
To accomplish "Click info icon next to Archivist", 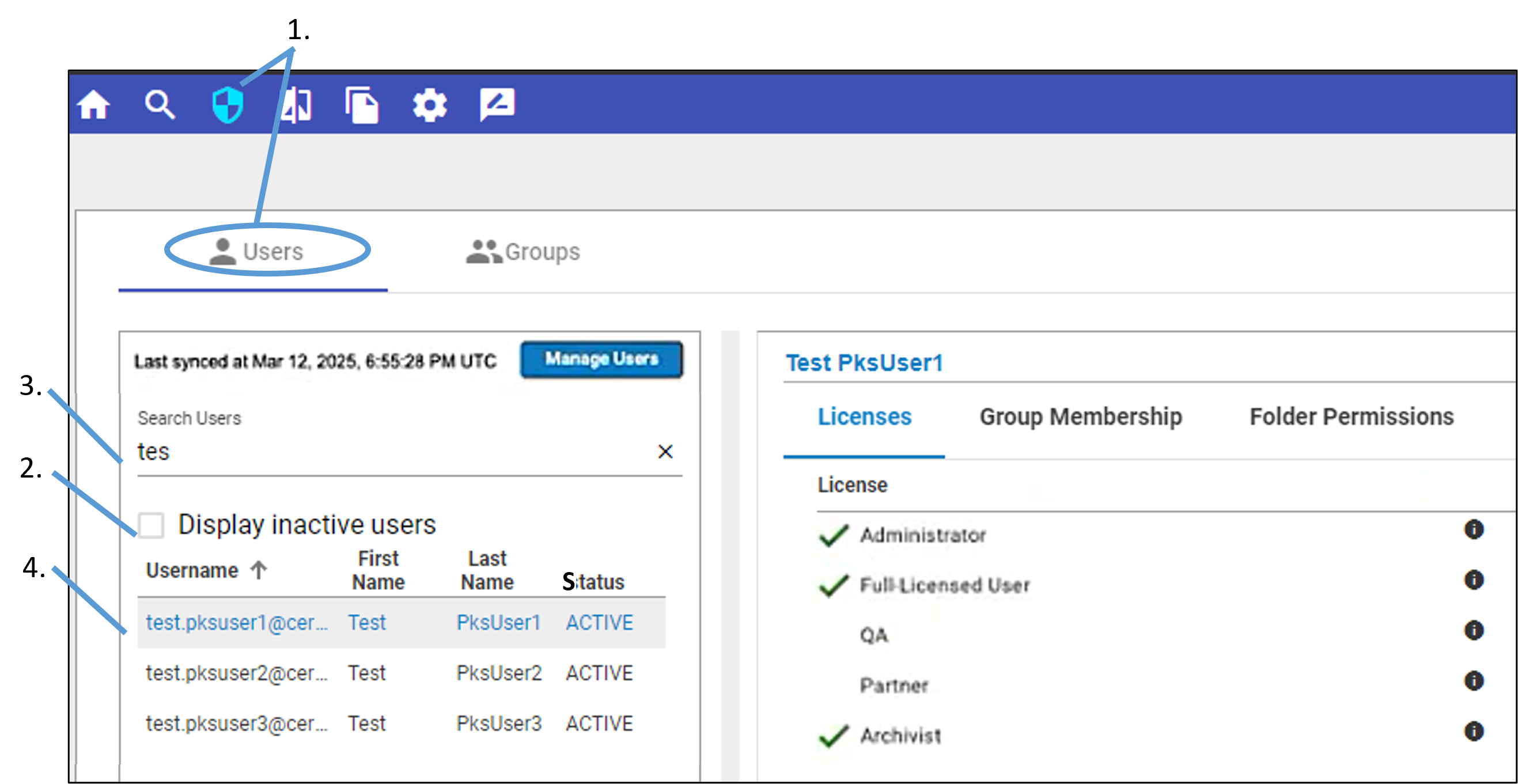I will point(1473,731).
